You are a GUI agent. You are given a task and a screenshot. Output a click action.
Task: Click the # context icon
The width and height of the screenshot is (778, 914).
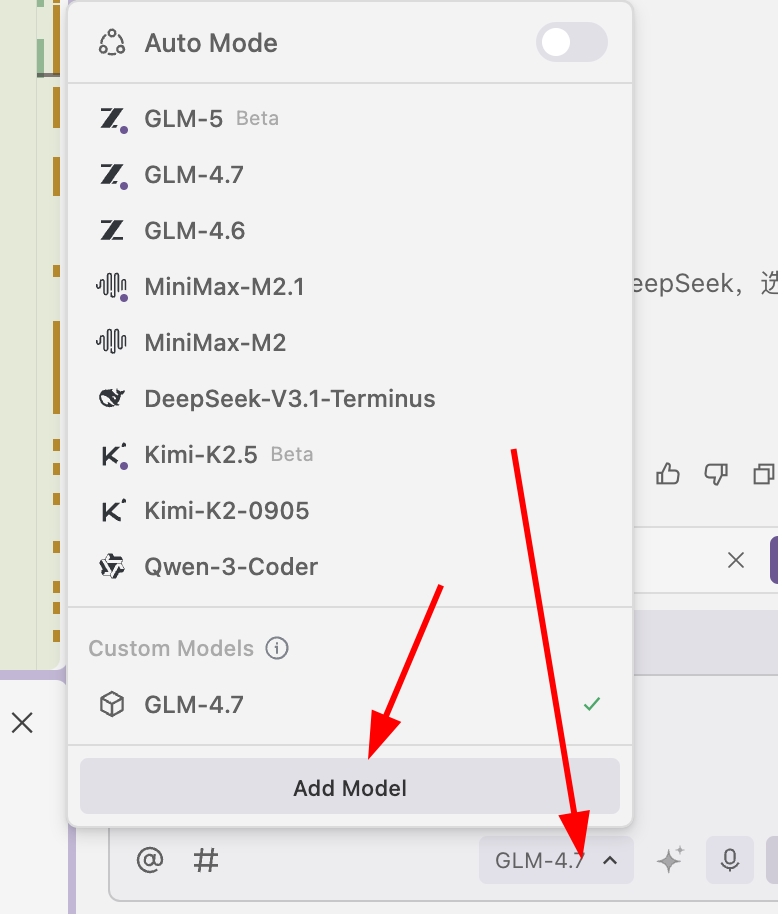point(206,860)
